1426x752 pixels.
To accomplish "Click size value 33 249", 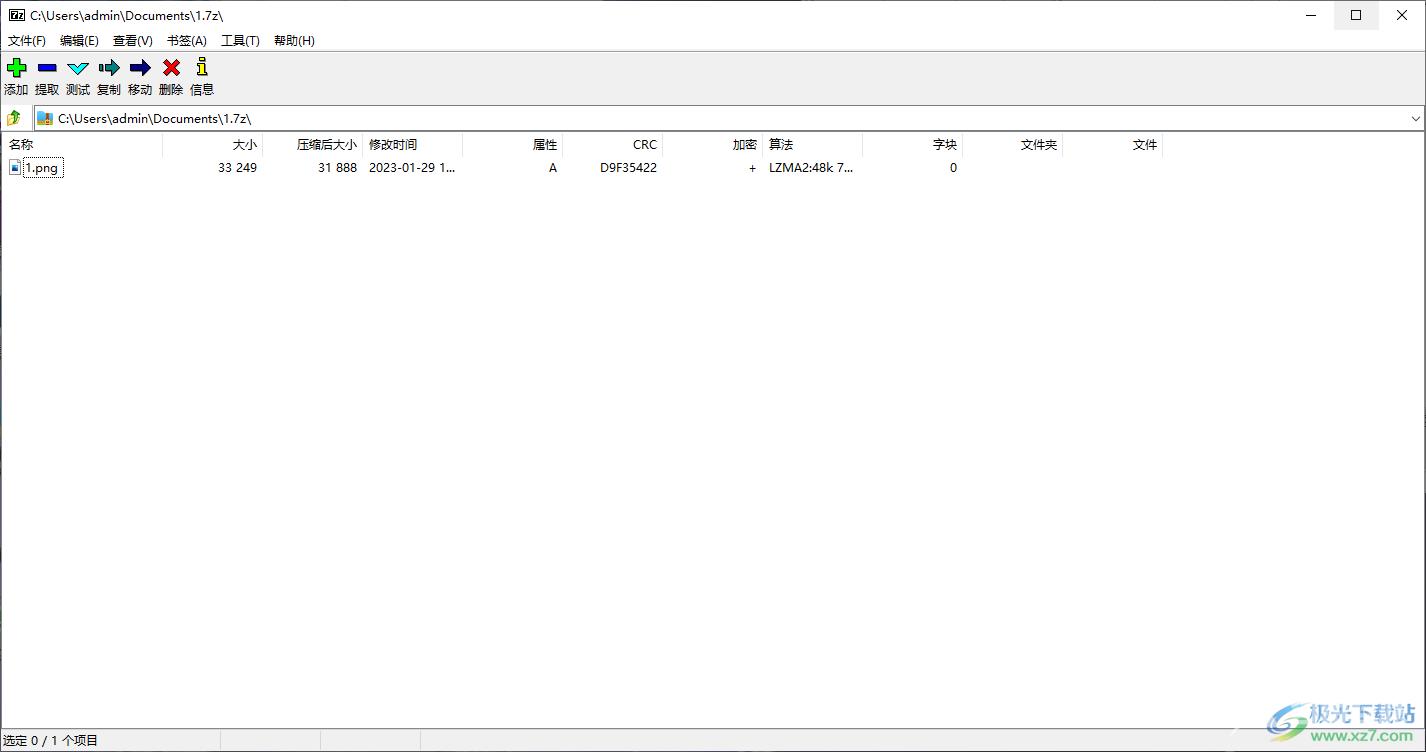I will click(237, 168).
